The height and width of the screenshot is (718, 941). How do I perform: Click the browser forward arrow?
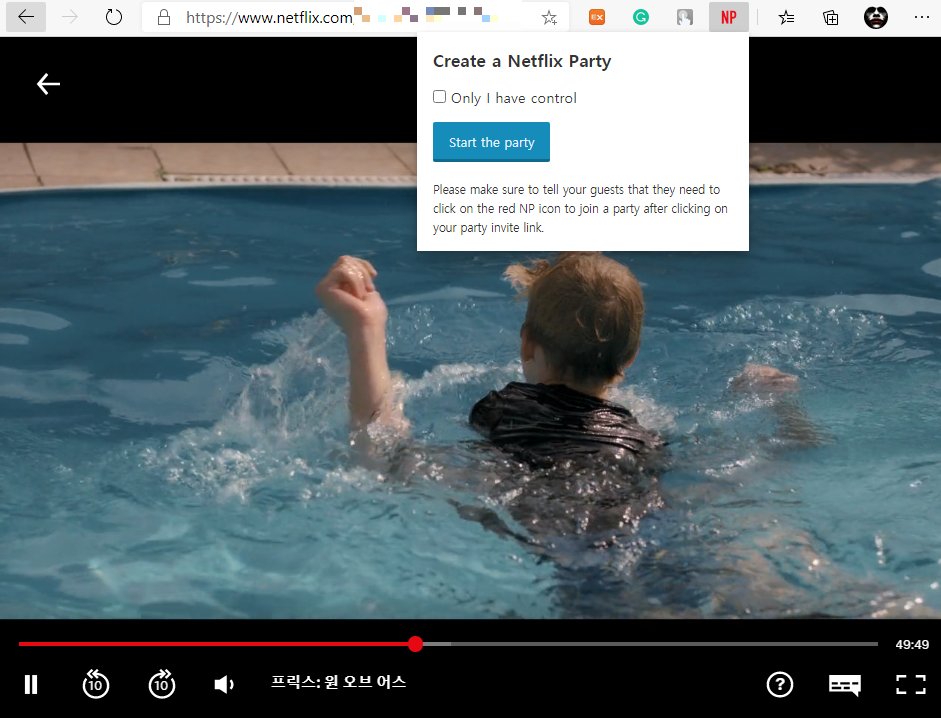pyautogui.click(x=70, y=17)
